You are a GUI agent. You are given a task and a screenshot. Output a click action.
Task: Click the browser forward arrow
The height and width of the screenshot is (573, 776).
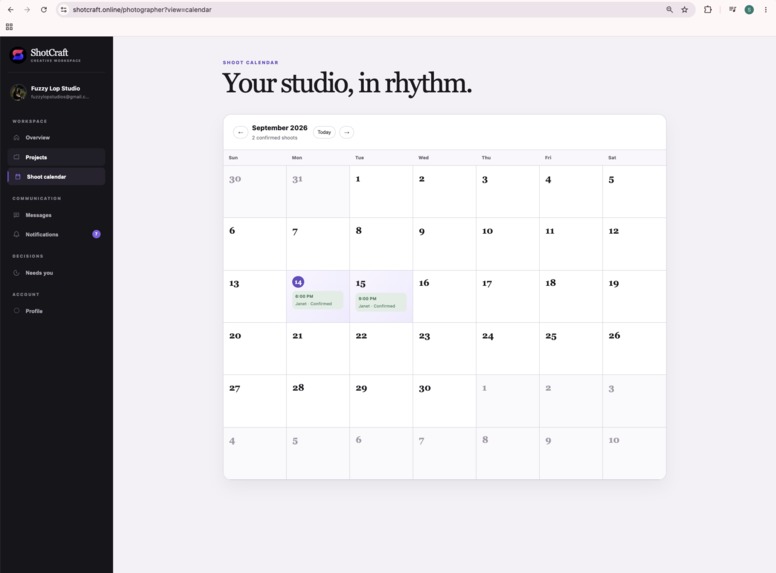click(x=27, y=9)
